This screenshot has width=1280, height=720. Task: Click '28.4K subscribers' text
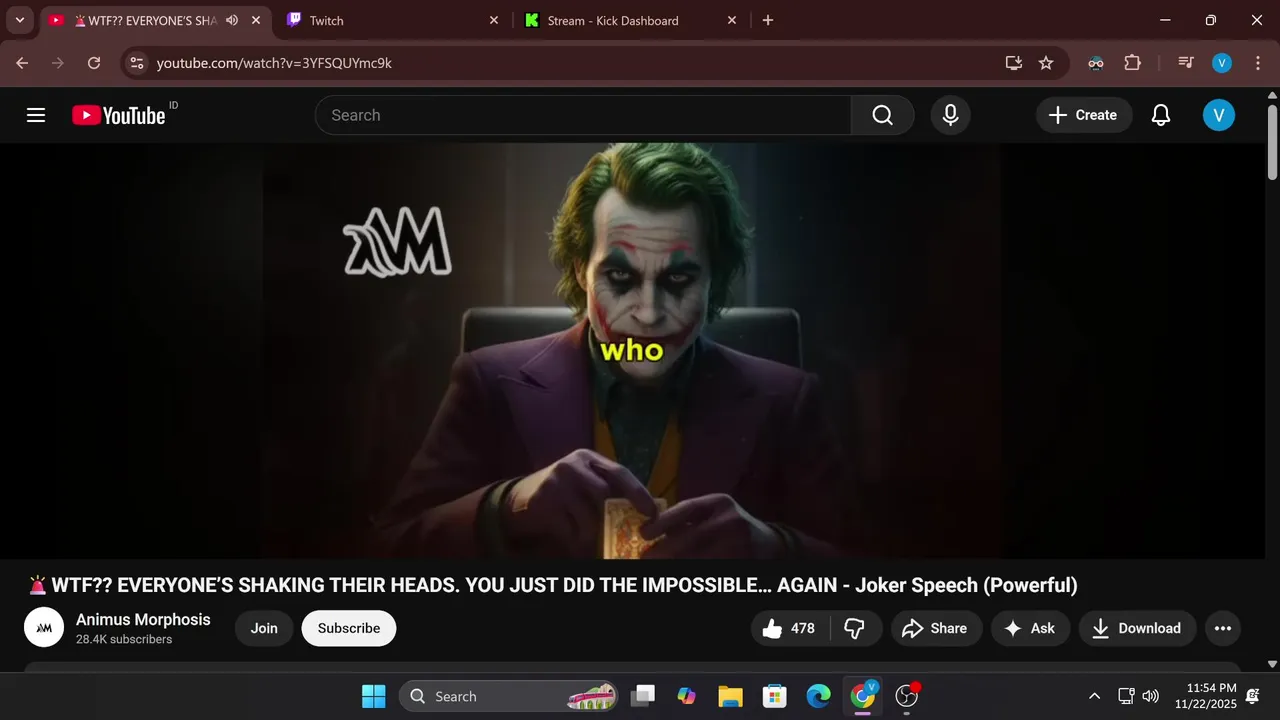point(124,639)
